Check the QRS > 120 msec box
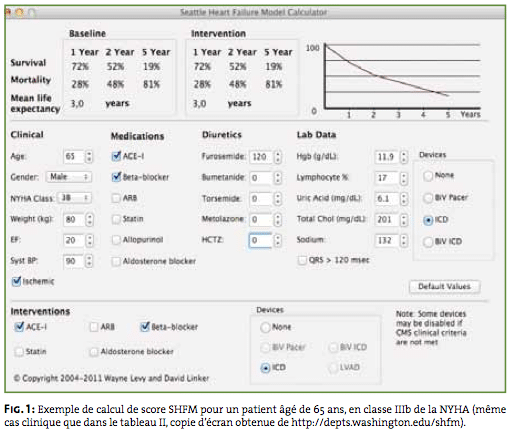The height and width of the screenshot is (442, 510). click(x=302, y=260)
